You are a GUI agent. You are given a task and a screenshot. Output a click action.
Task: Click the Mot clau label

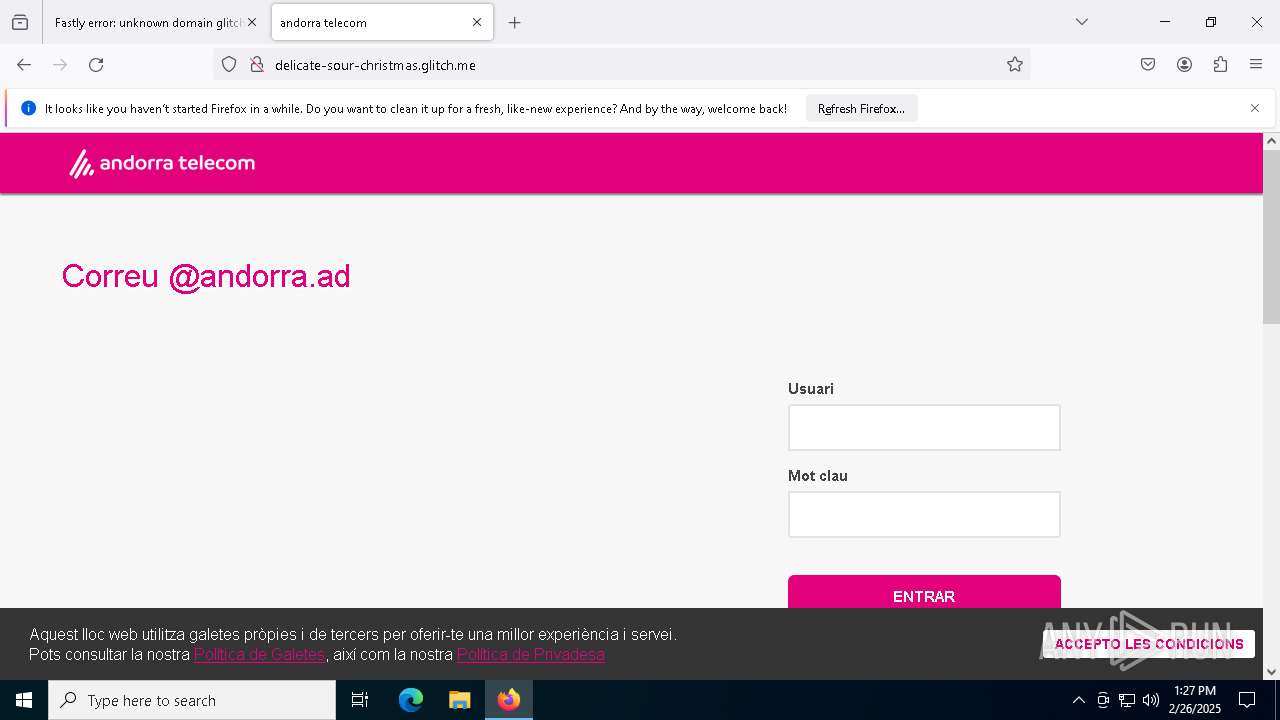coord(818,476)
